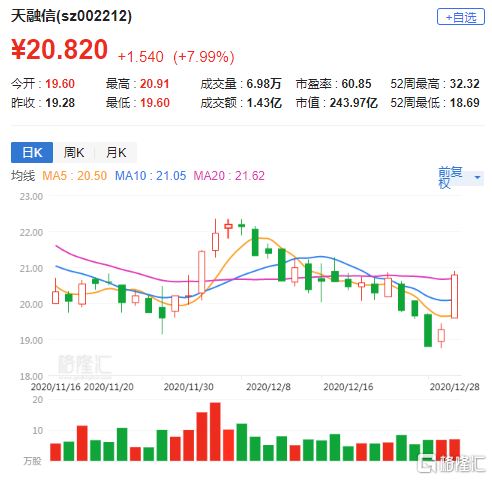The height and width of the screenshot is (480, 492).
Task: Select the MA5 moving average label
Action: coord(75,176)
